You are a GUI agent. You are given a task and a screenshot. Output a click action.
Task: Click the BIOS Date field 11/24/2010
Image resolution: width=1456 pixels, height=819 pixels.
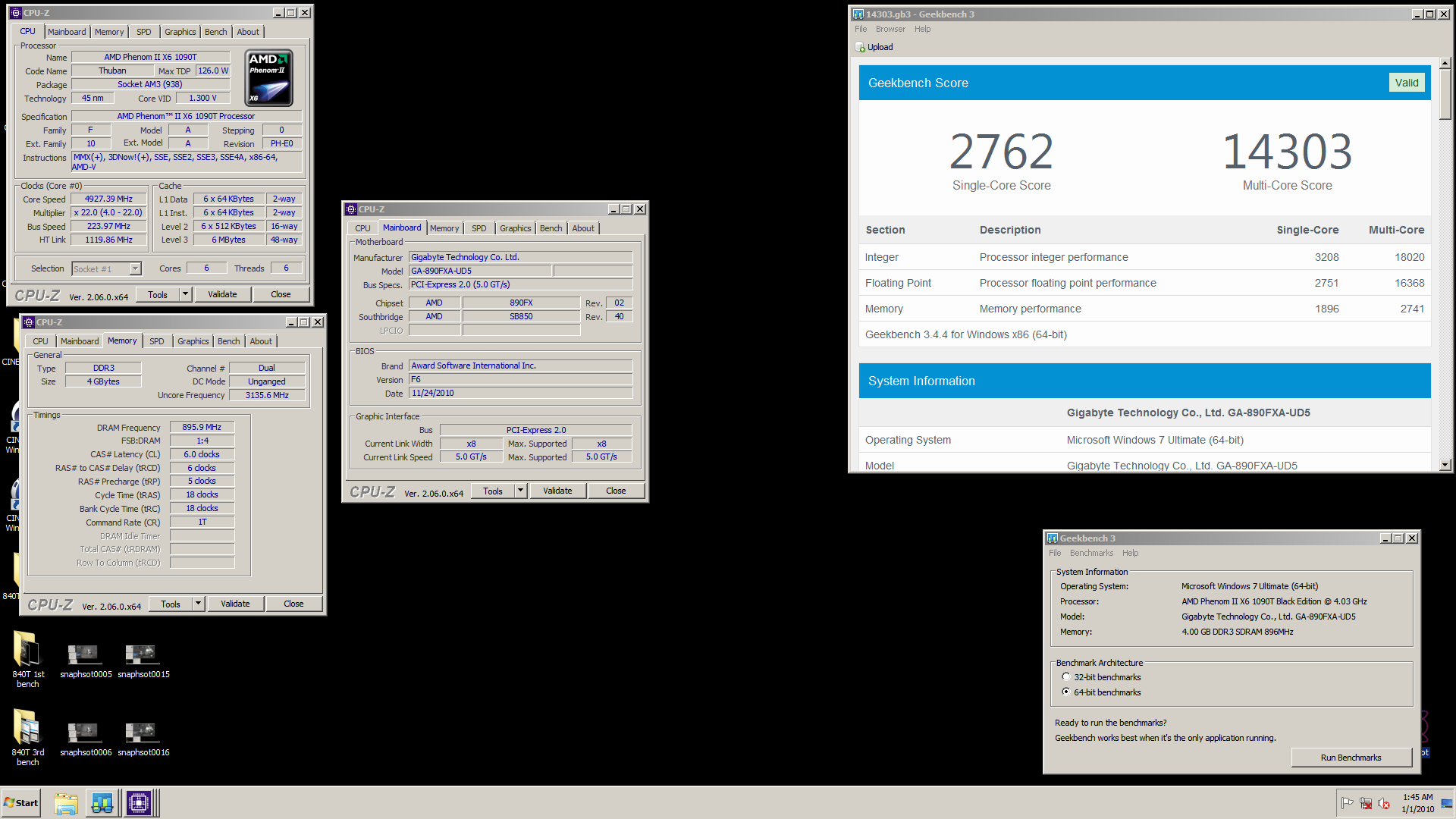click(x=521, y=393)
